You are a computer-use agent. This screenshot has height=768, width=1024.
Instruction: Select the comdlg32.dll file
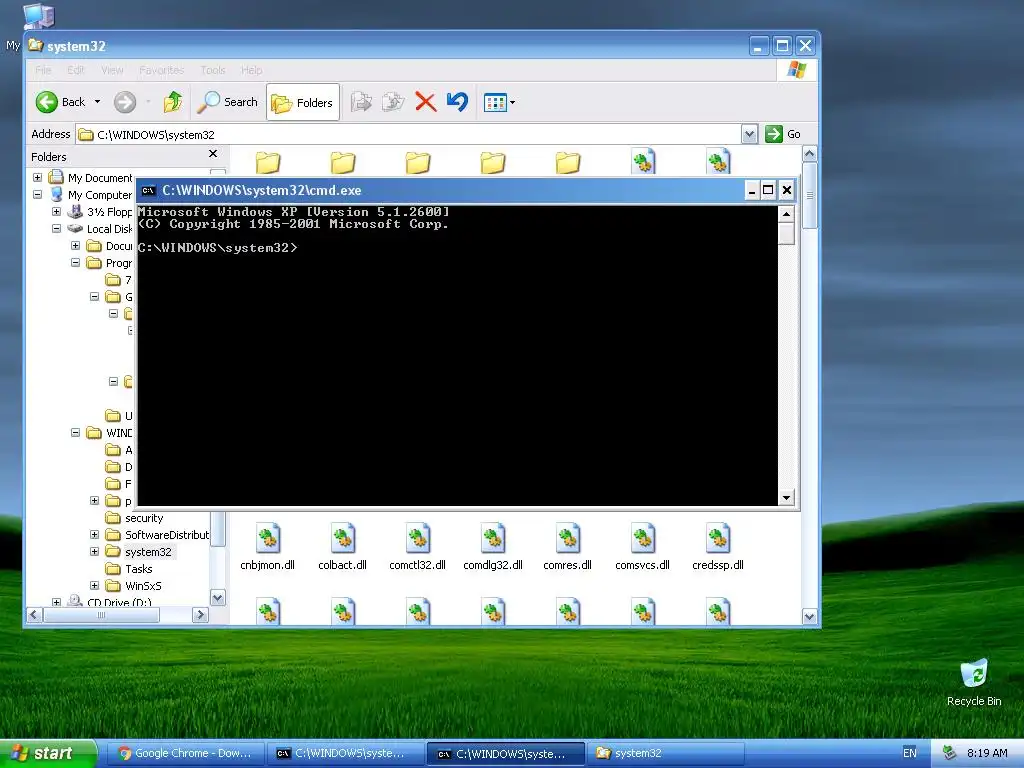point(492,547)
